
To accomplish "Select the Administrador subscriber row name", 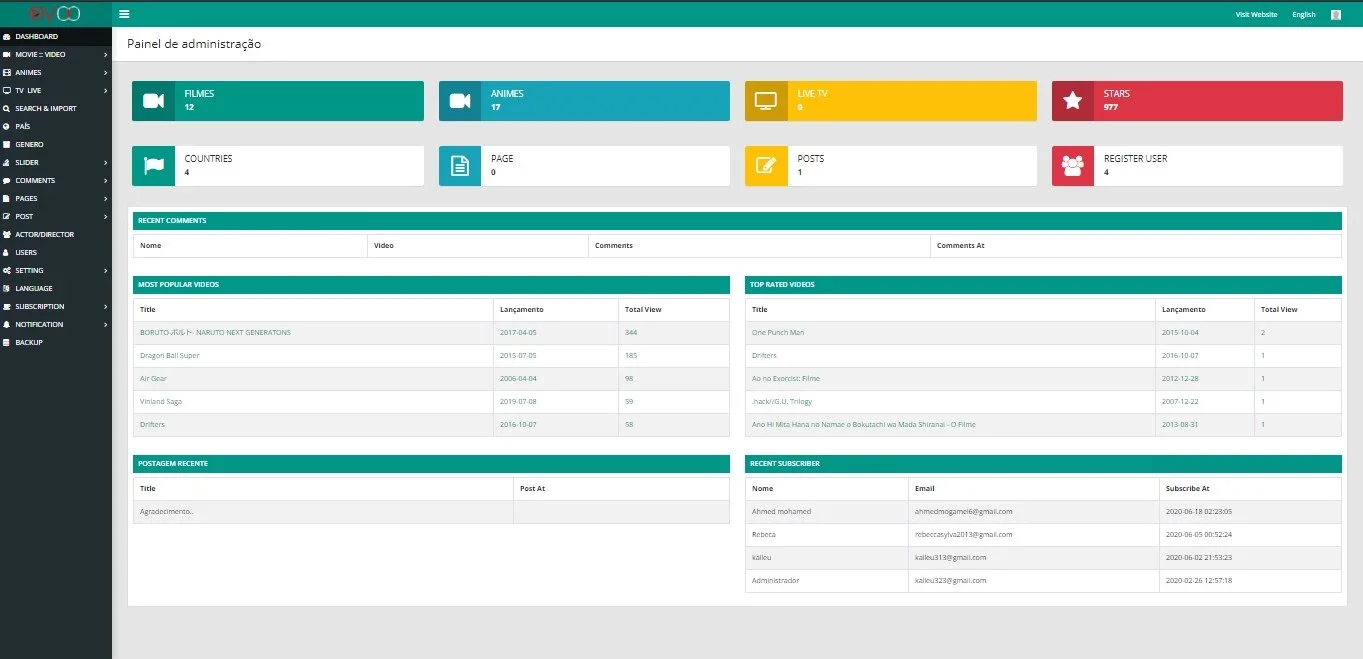I will (776, 581).
